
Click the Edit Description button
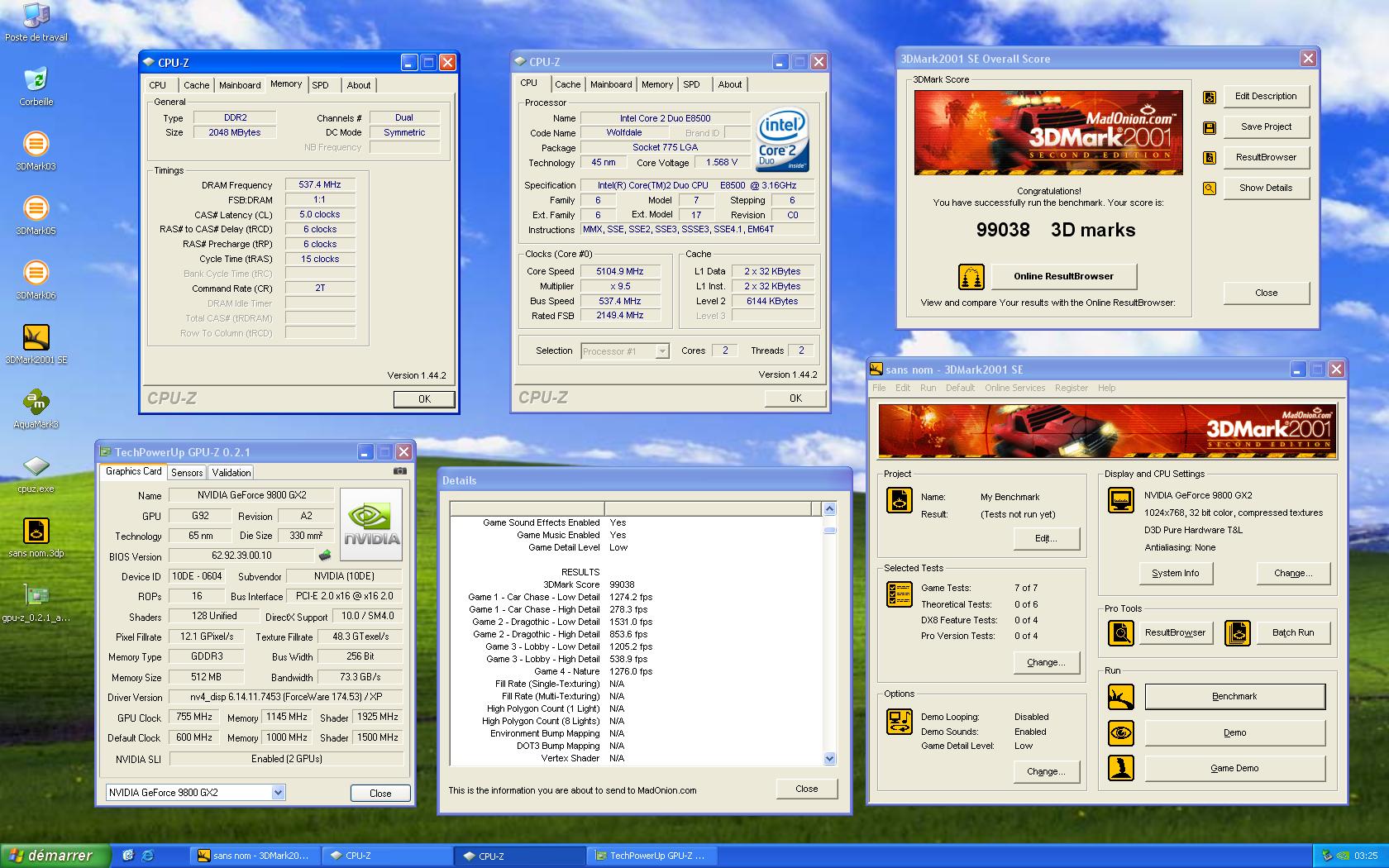[x=1266, y=97]
